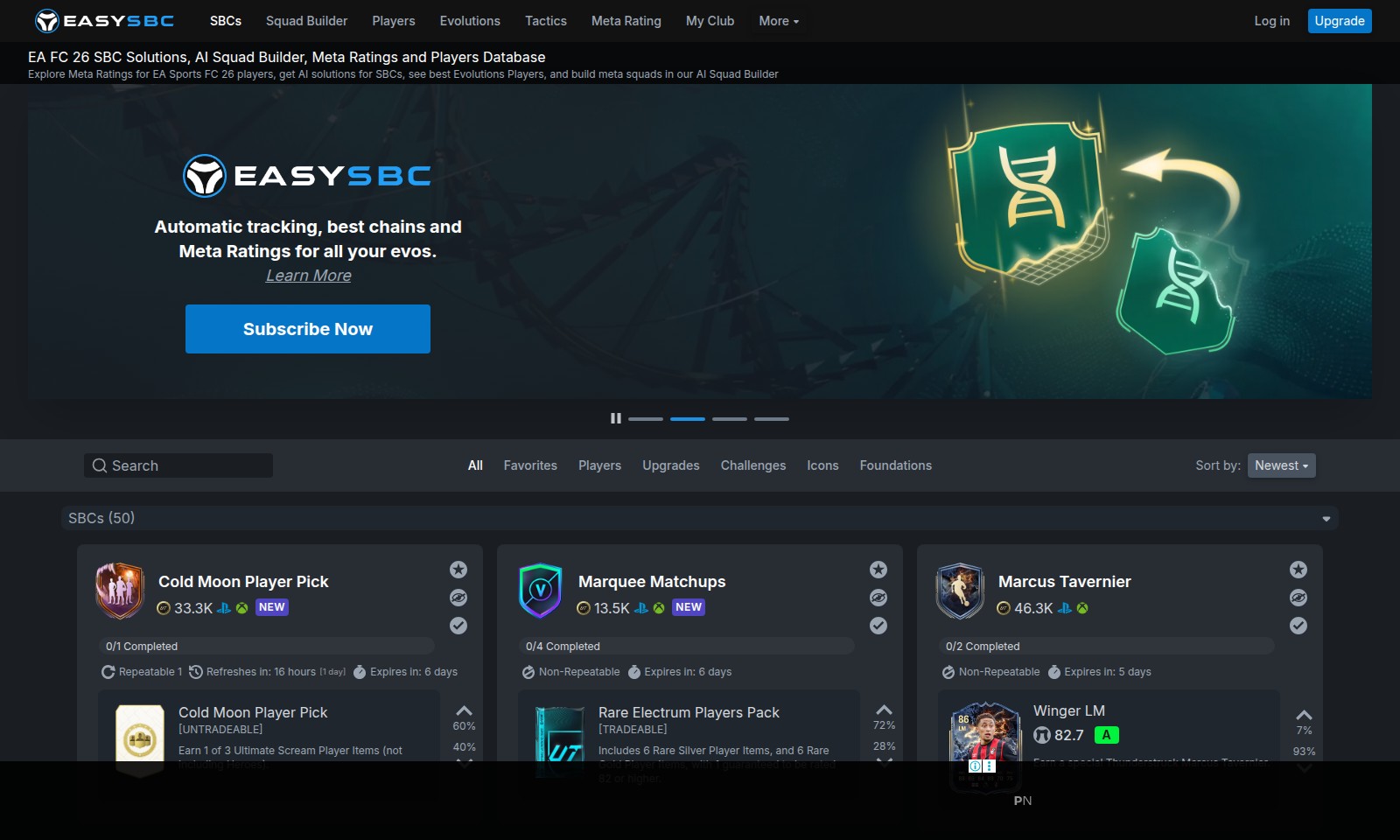Screen dimensions: 1400x840
Task: Click Xbox icon on Cold Moon card
Action: click(242, 608)
